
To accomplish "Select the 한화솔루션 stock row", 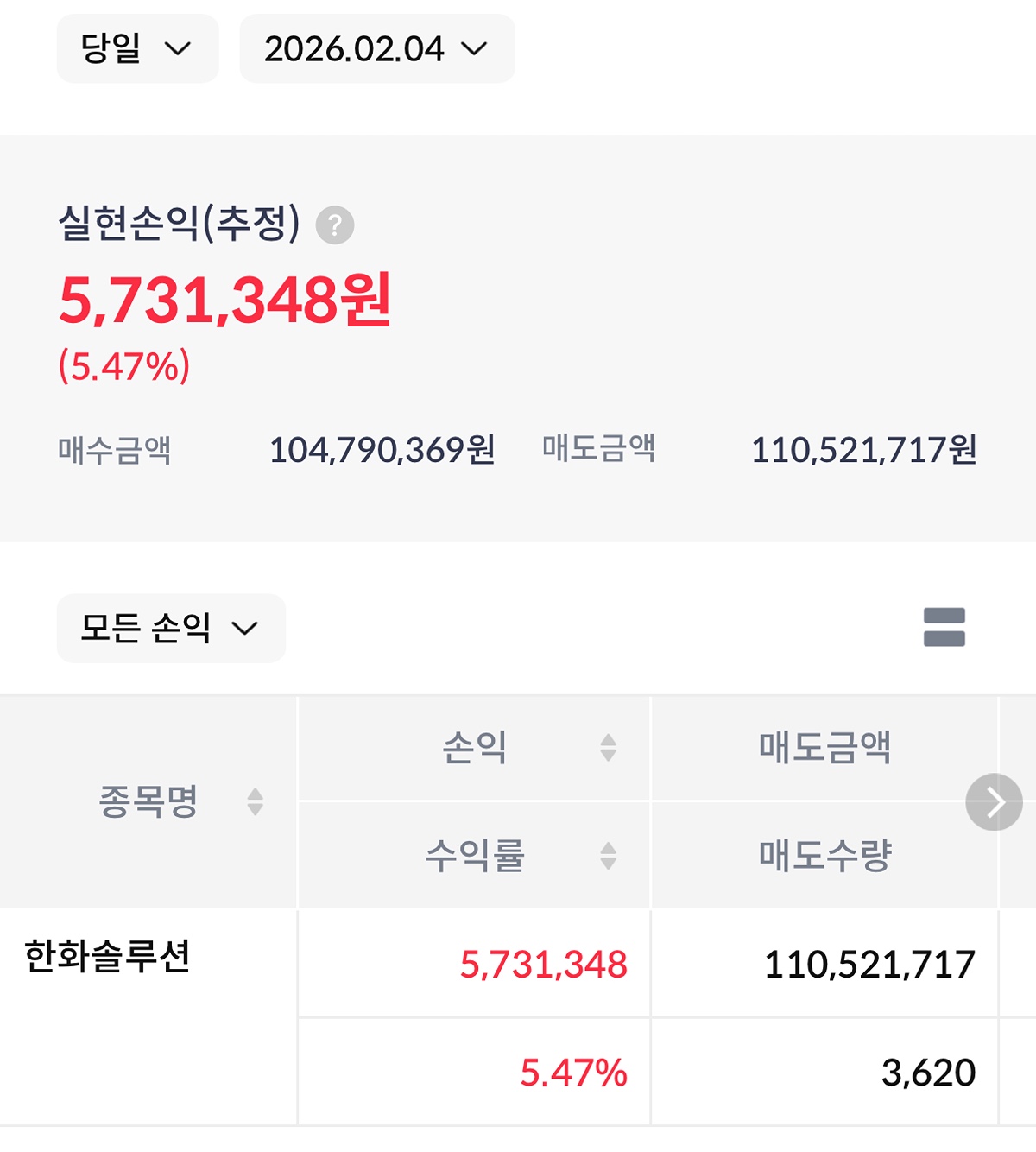I will 108,957.
